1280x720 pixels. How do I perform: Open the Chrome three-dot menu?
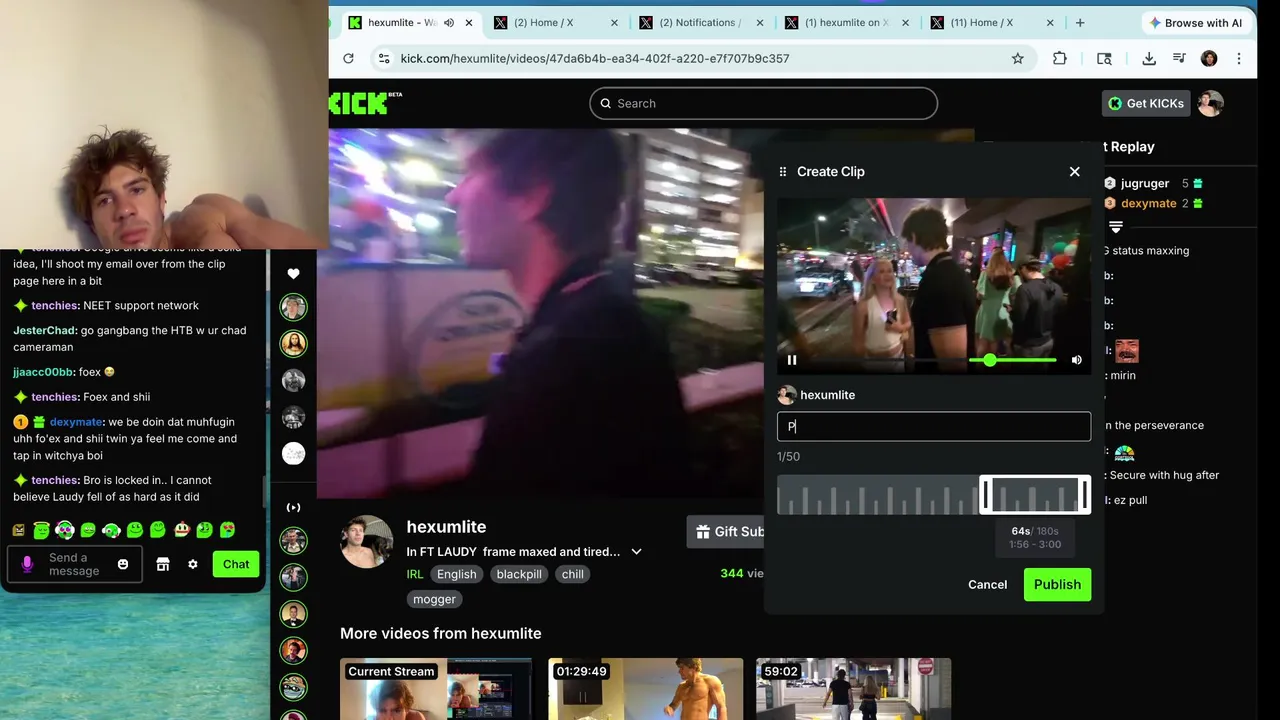coord(1239,58)
